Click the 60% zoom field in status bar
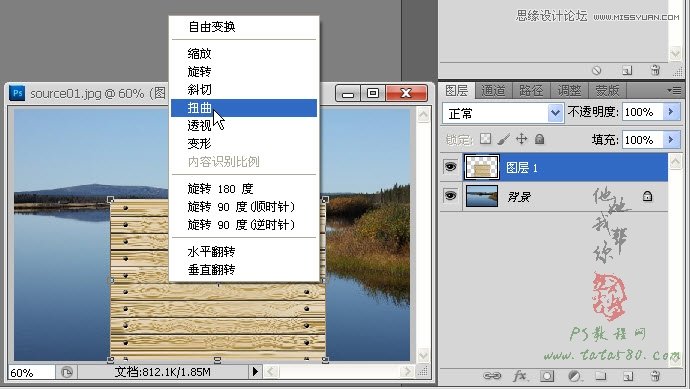This screenshot has height=389, width=690. (x=31, y=373)
